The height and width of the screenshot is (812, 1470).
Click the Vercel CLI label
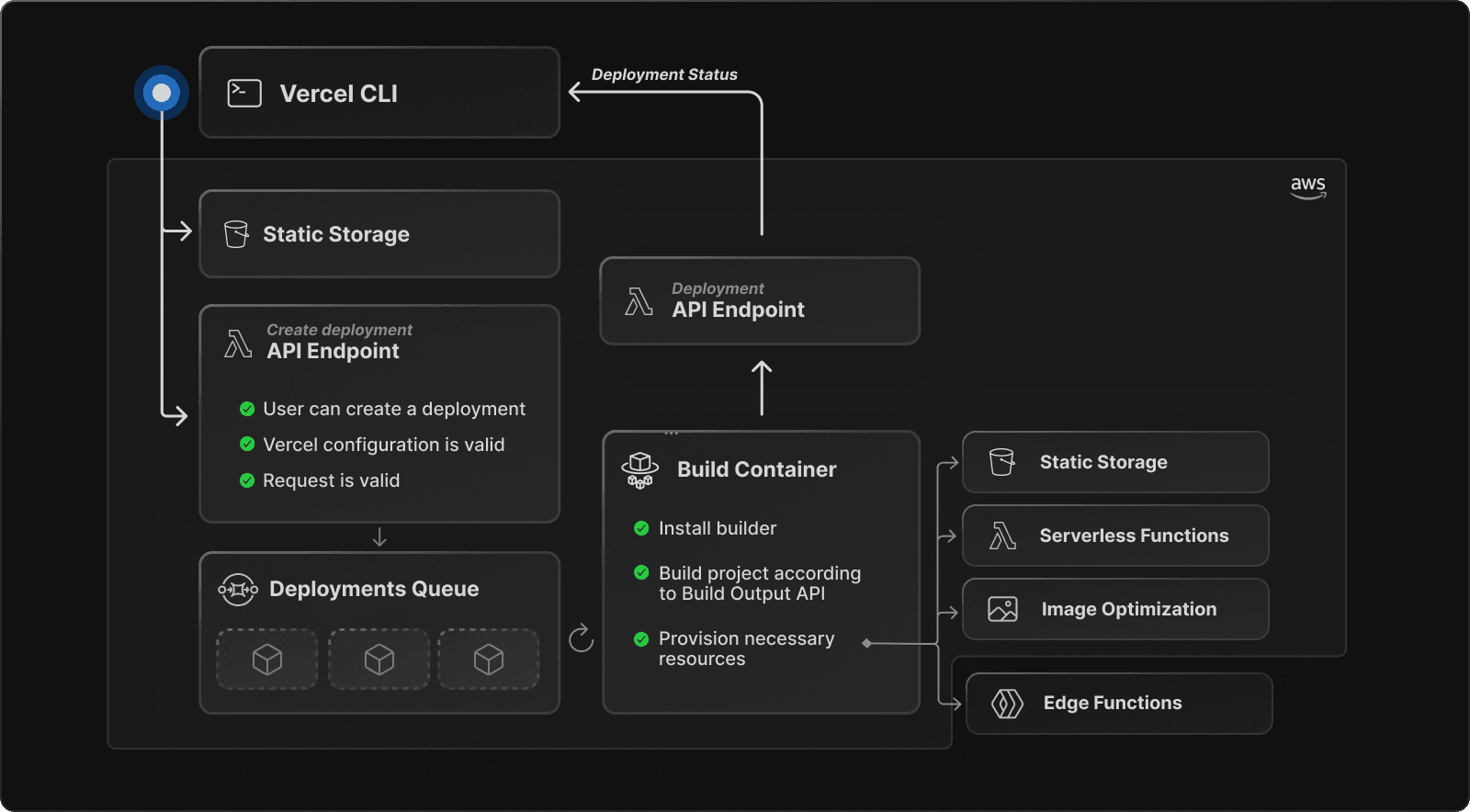pyautogui.click(x=339, y=94)
